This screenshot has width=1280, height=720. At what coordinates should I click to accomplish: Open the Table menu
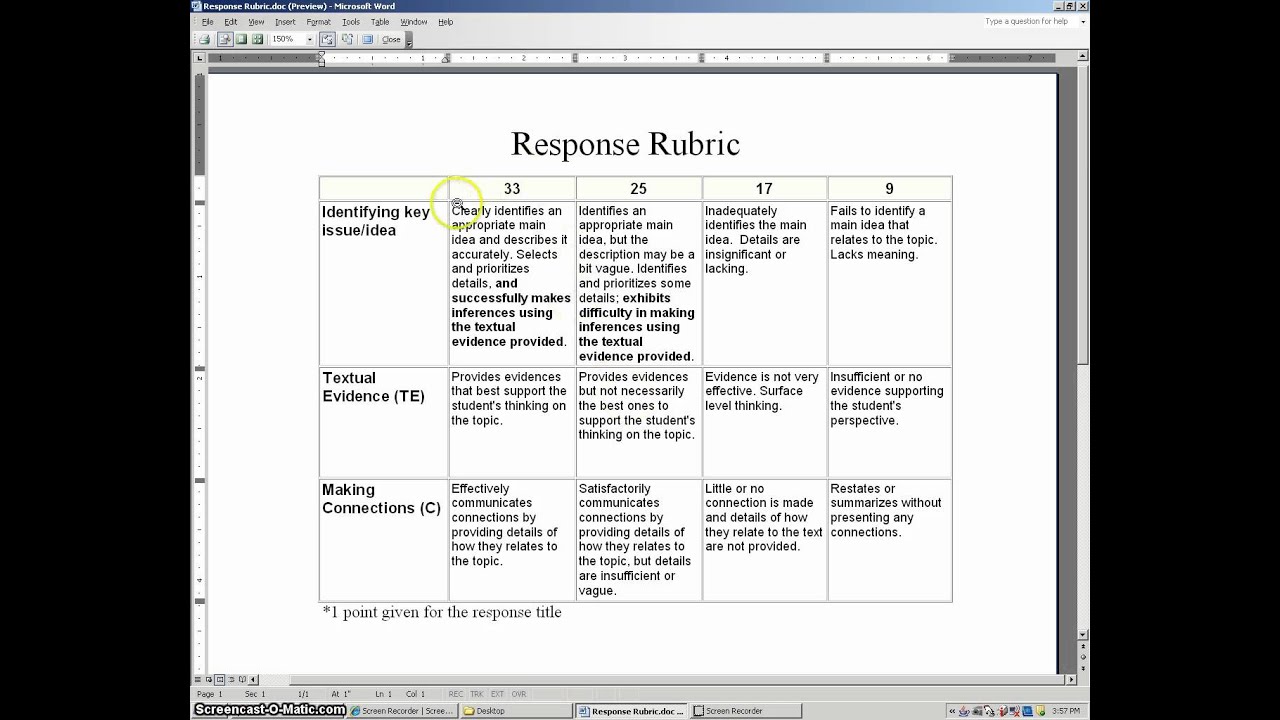click(380, 22)
